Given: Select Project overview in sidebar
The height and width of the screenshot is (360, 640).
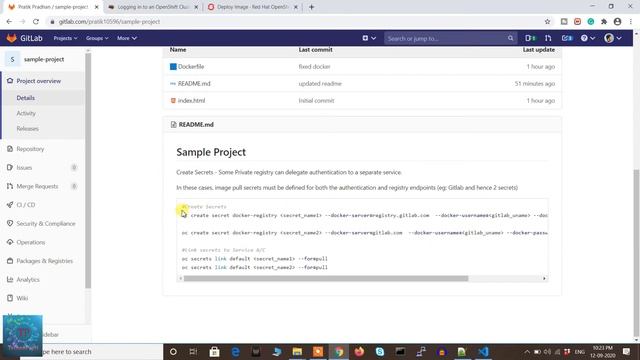Looking at the screenshot, I should coord(38,81).
